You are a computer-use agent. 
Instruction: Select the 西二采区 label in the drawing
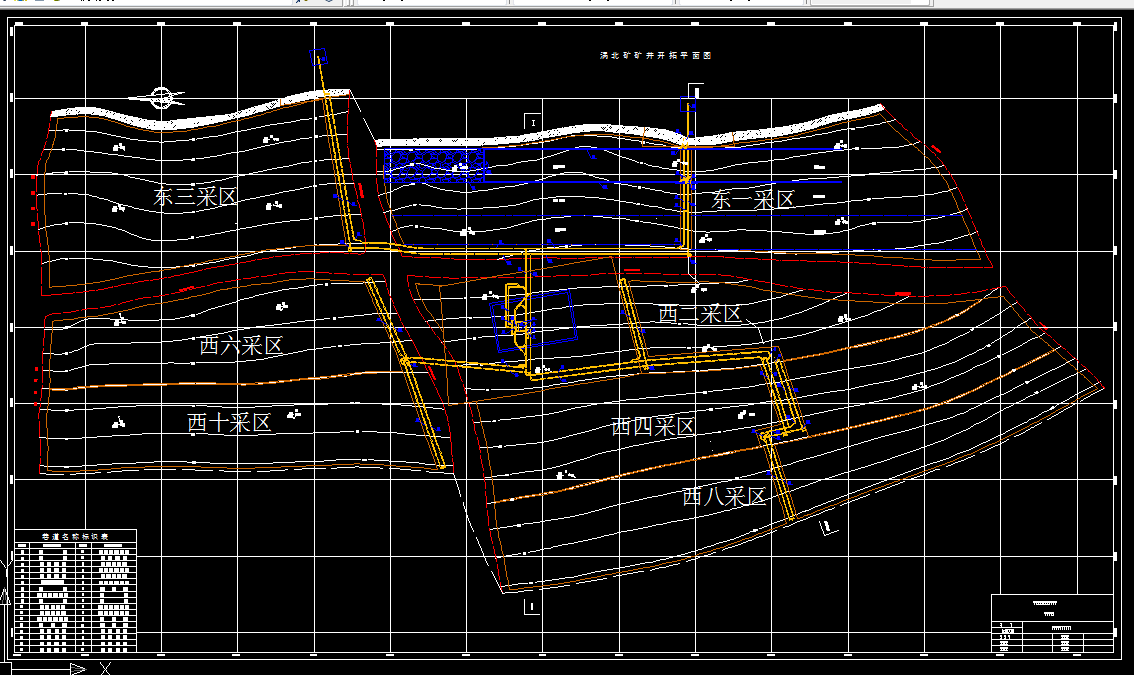click(x=699, y=314)
